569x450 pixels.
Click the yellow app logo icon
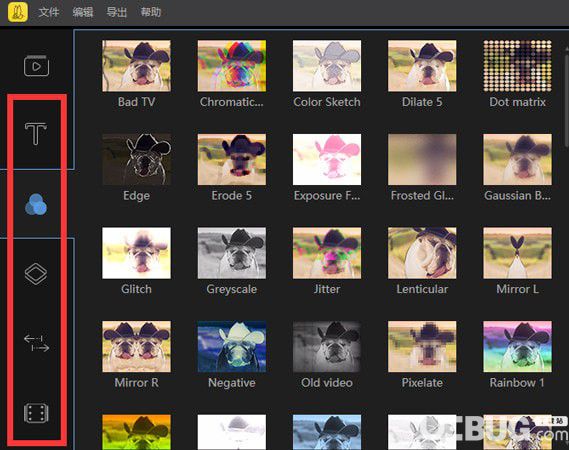click(x=18, y=12)
